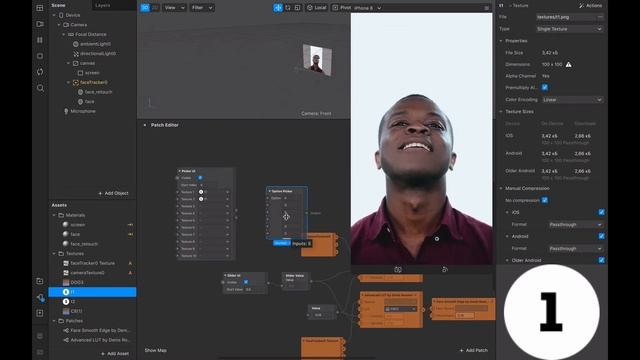Image resolution: width=640 pixels, height=360 pixels.
Task: Click the simulator hamburger menu icon
Action: (487, 8)
